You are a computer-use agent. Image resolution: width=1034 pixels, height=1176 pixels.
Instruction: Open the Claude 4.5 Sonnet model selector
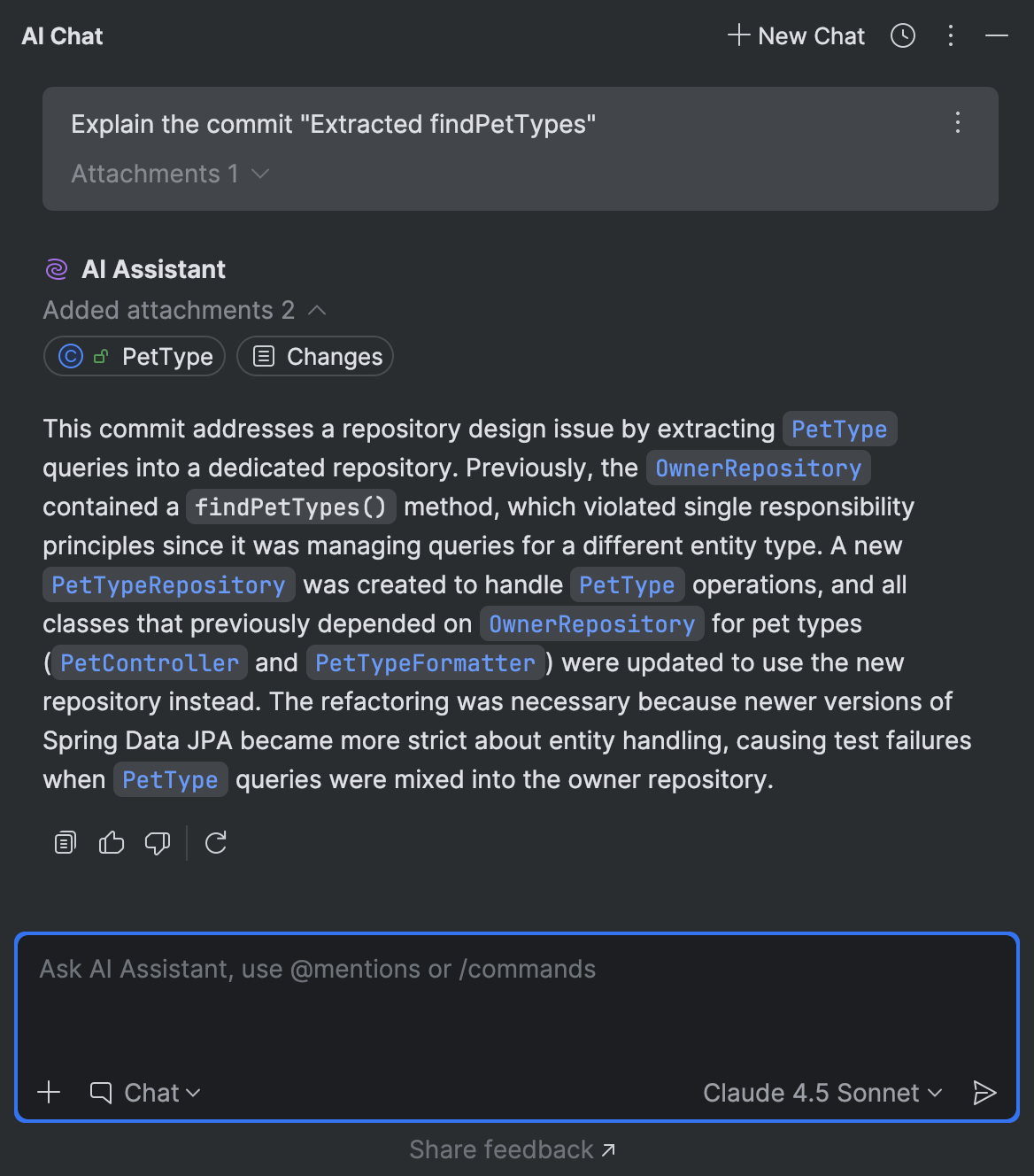click(820, 1093)
